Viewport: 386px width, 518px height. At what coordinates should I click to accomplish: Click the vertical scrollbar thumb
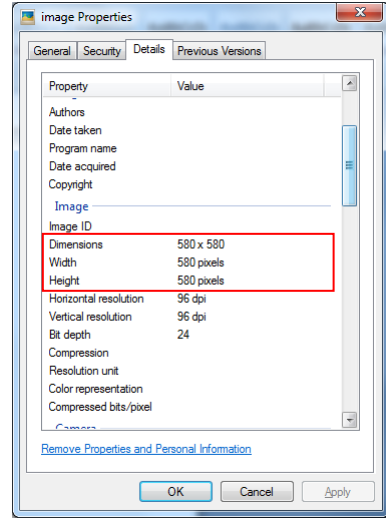(x=349, y=166)
